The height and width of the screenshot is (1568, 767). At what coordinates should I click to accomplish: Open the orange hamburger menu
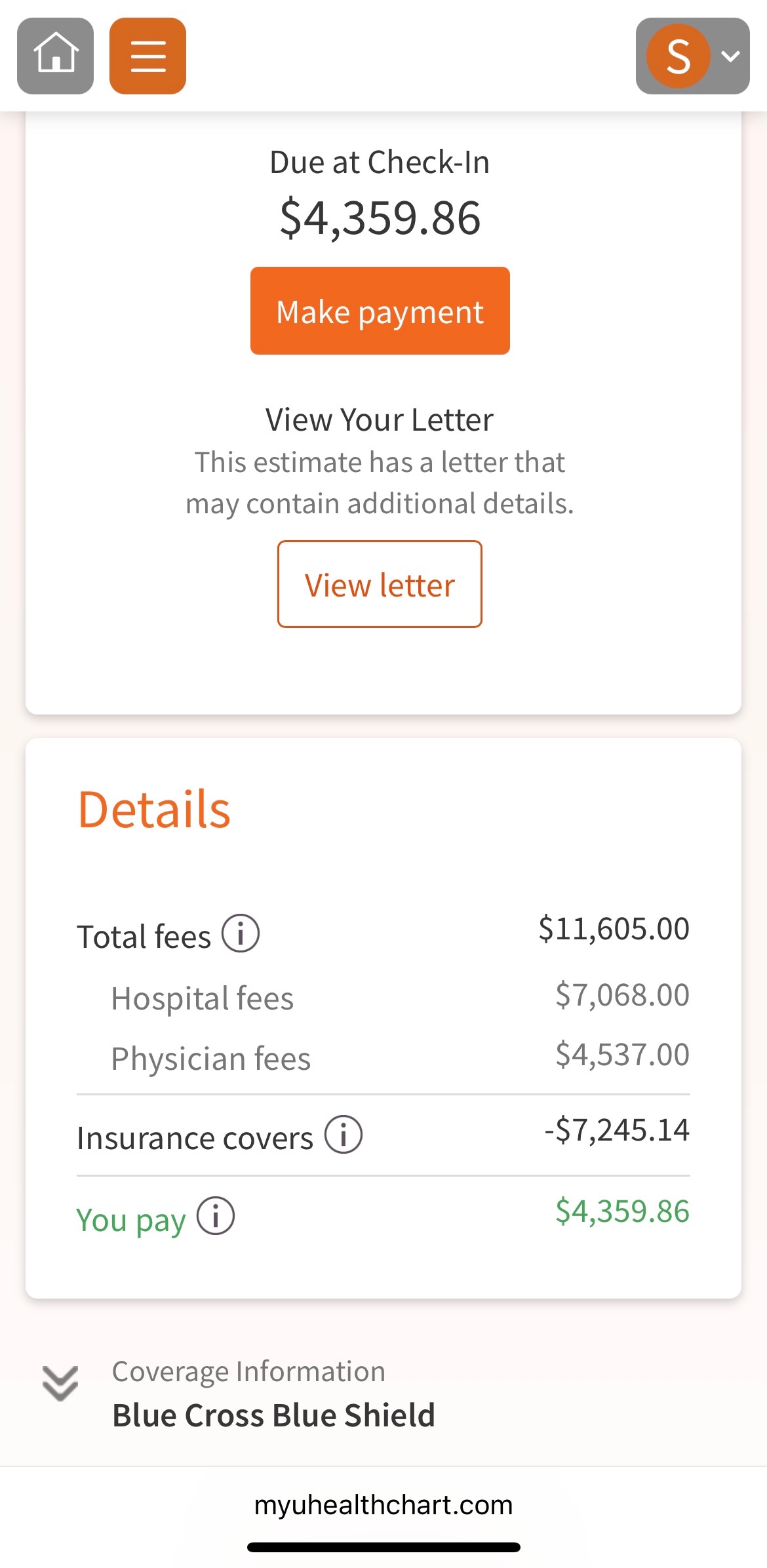pyautogui.click(x=147, y=56)
